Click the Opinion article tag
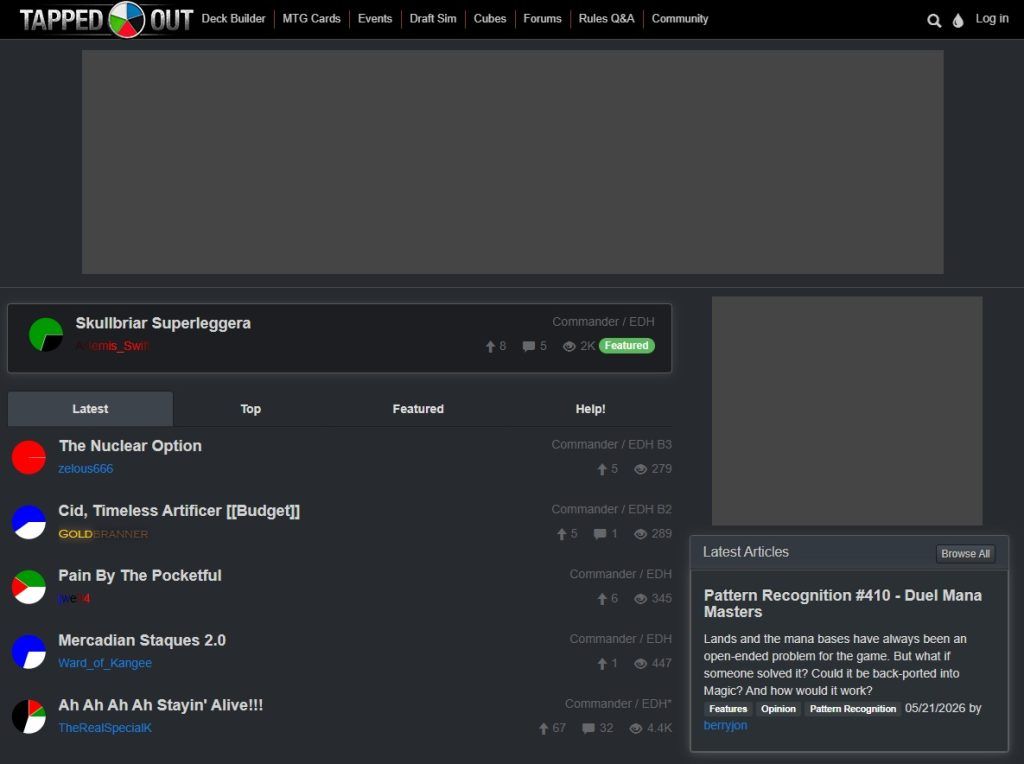The width and height of the screenshot is (1024, 764). pos(778,709)
